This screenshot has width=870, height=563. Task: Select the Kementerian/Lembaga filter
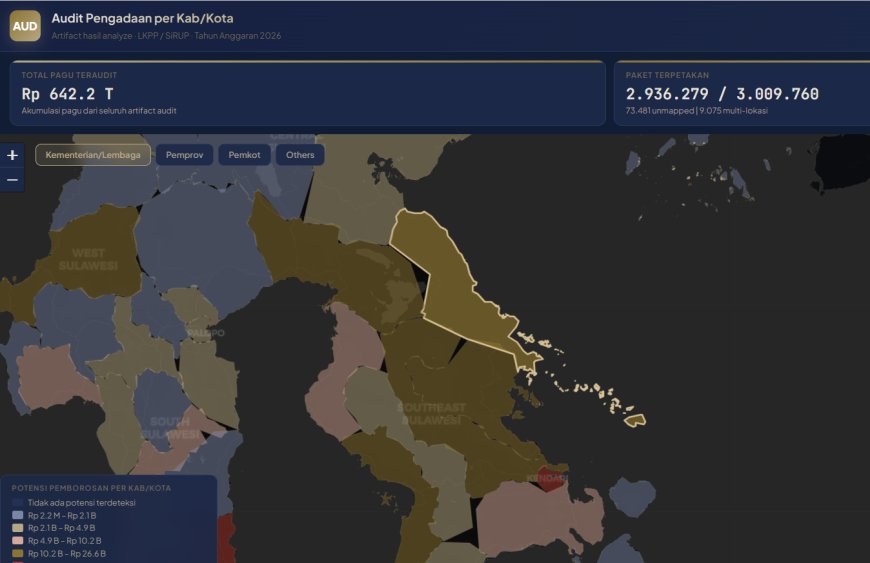93,155
